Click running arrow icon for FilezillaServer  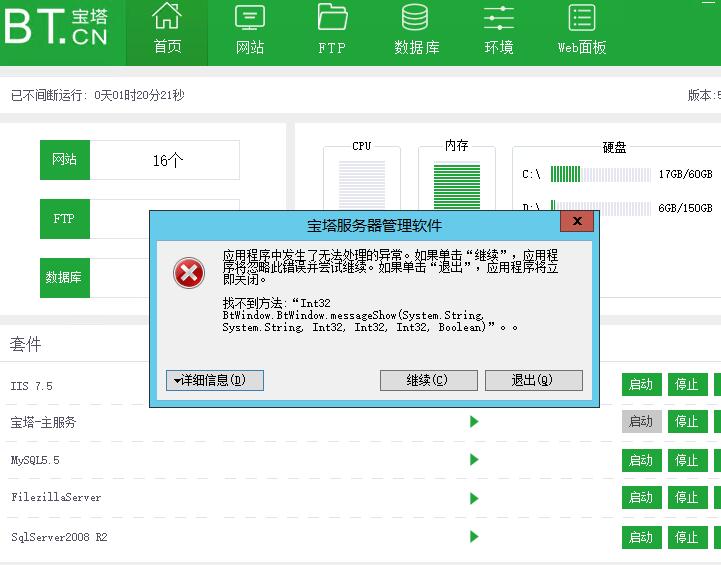tap(475, 498)
